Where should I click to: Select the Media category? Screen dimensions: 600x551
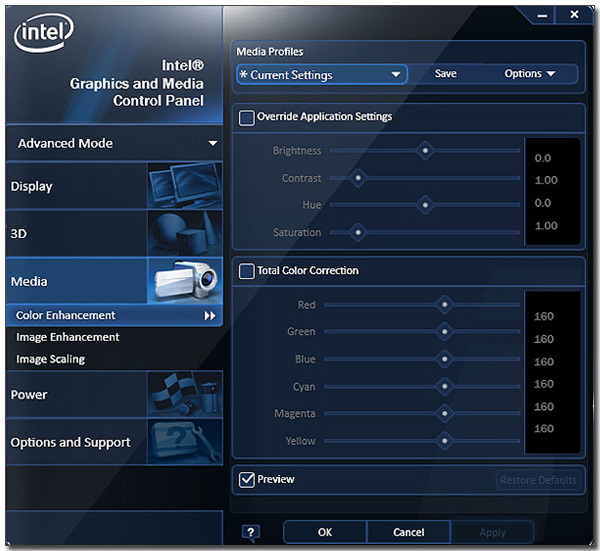tap(114, 281)
